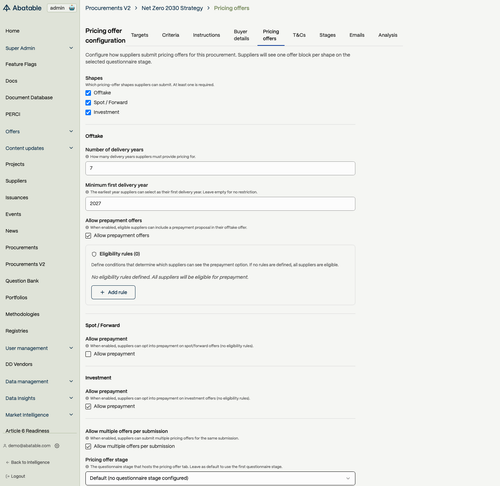The image size is (500, 486).
Task: Enable Allow prepayment under Spot / Forward
Action: (88, 354)
